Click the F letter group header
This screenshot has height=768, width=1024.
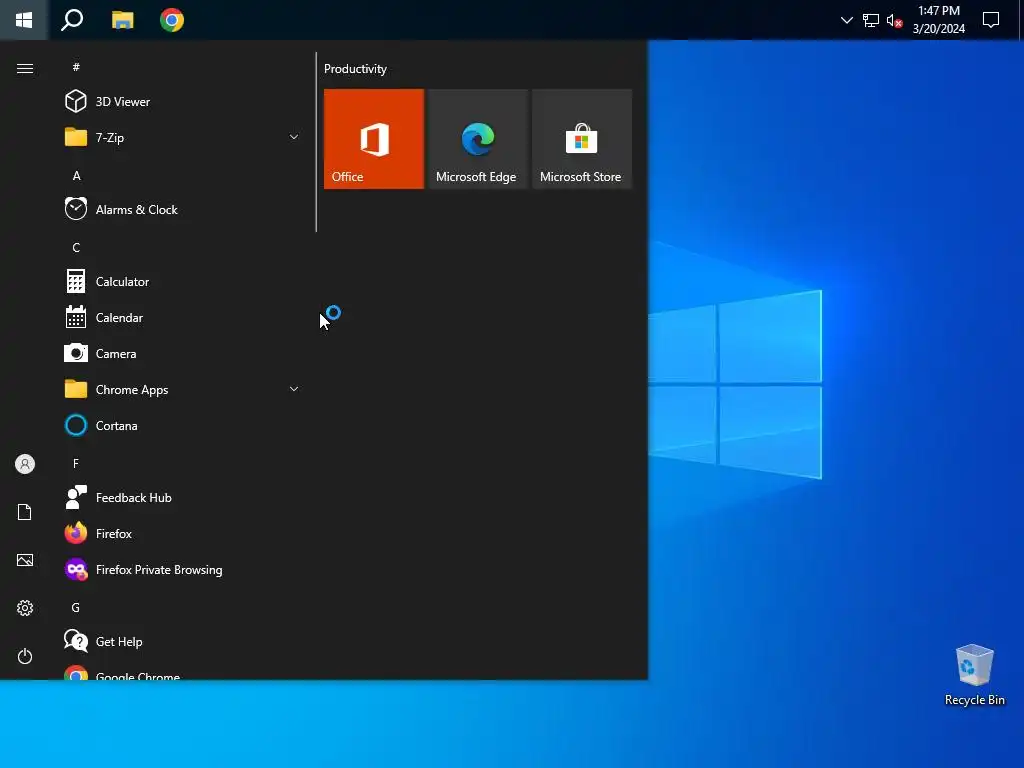(76, 464)
